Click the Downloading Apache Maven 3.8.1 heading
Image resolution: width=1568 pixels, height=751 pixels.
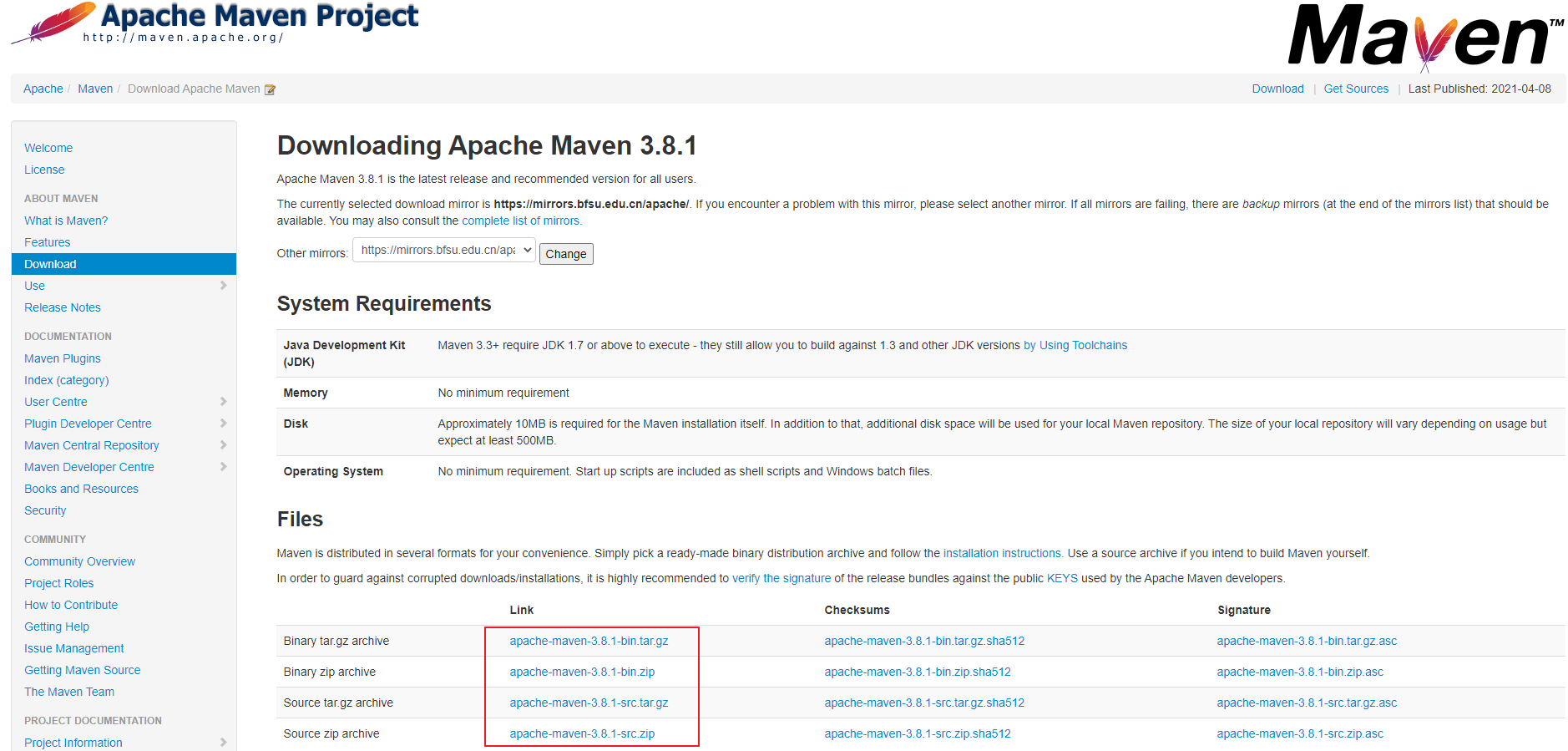[x=487, y=145]
